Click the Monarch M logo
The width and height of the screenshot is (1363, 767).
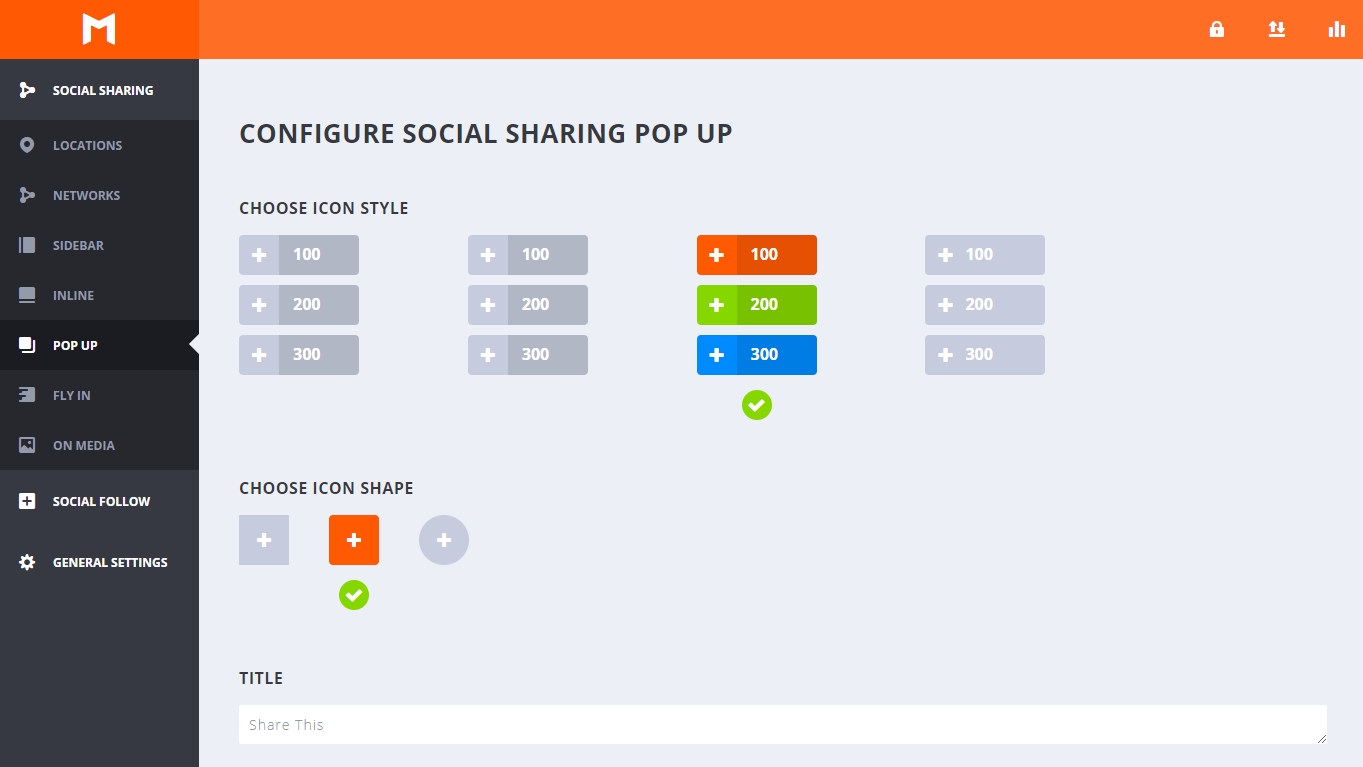(x=99, y=29)
